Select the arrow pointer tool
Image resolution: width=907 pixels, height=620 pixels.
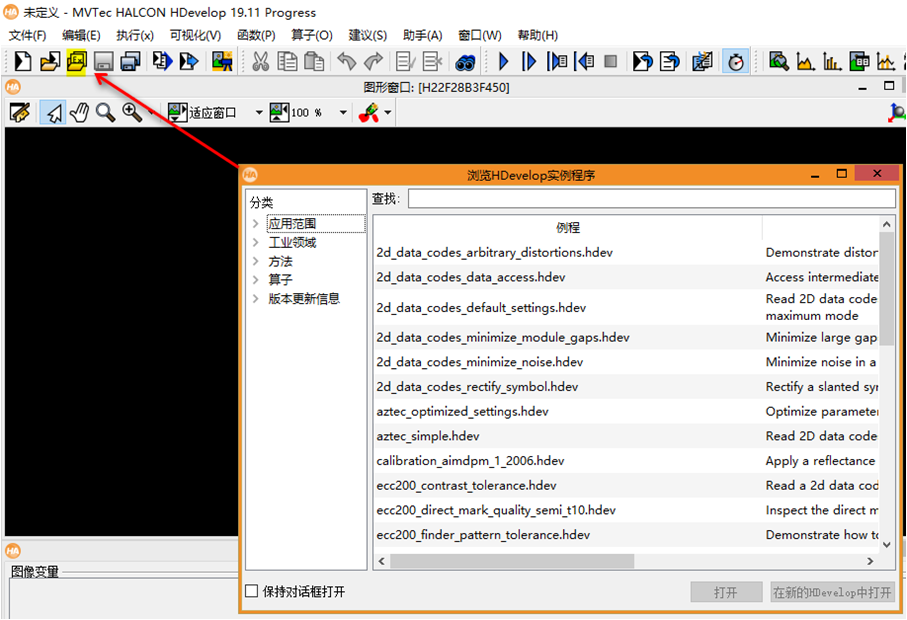coord(53,112)
